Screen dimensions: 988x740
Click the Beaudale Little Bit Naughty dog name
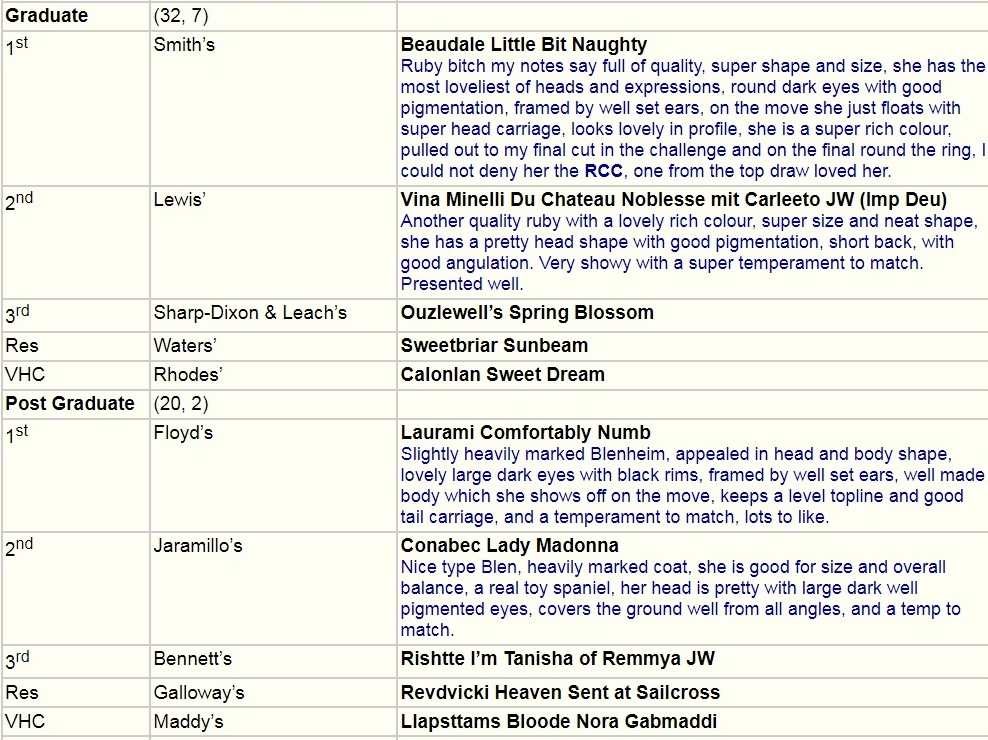[x=523, y=45]
